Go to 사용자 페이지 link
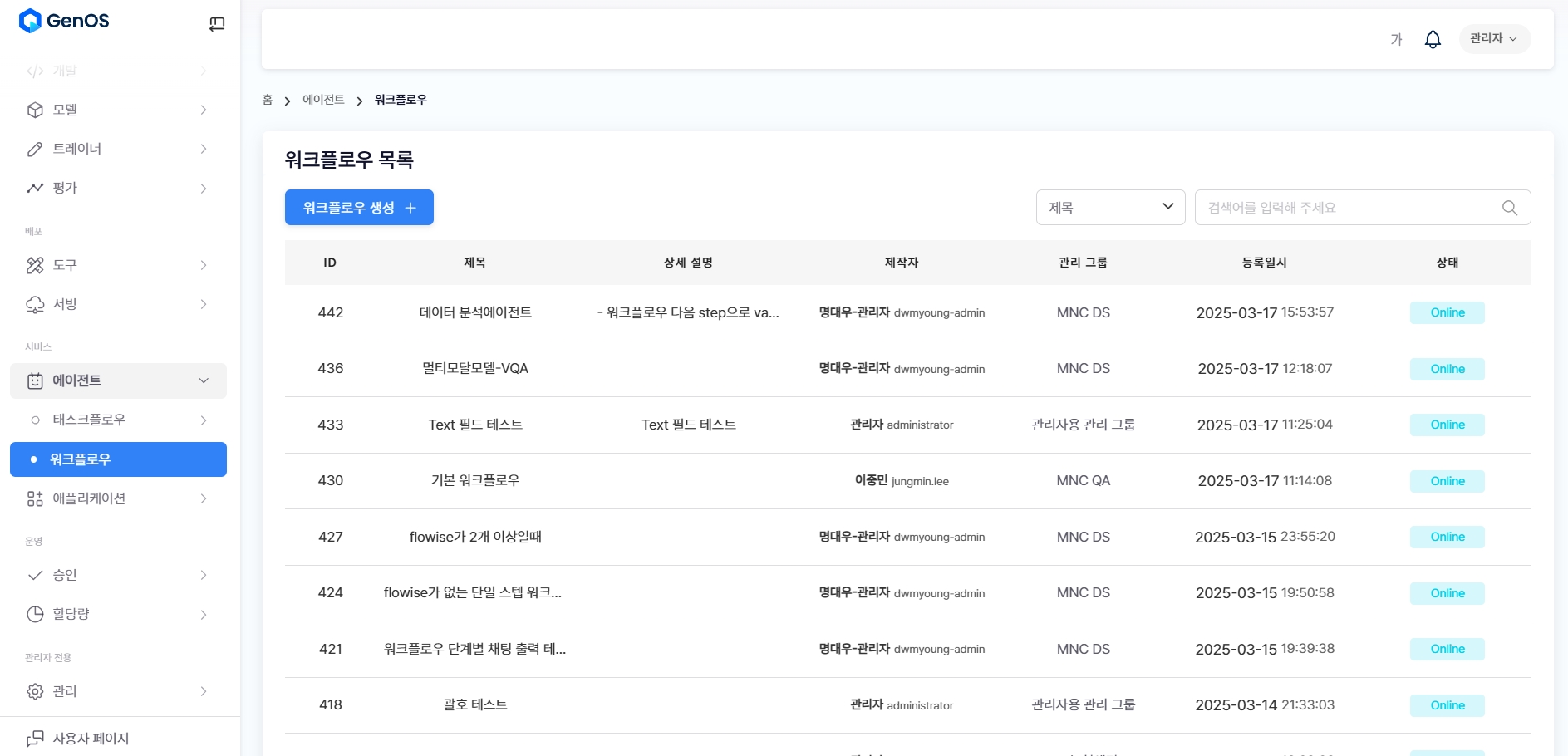Screen dimensions: 1568x756 click(x=90, y=739)
